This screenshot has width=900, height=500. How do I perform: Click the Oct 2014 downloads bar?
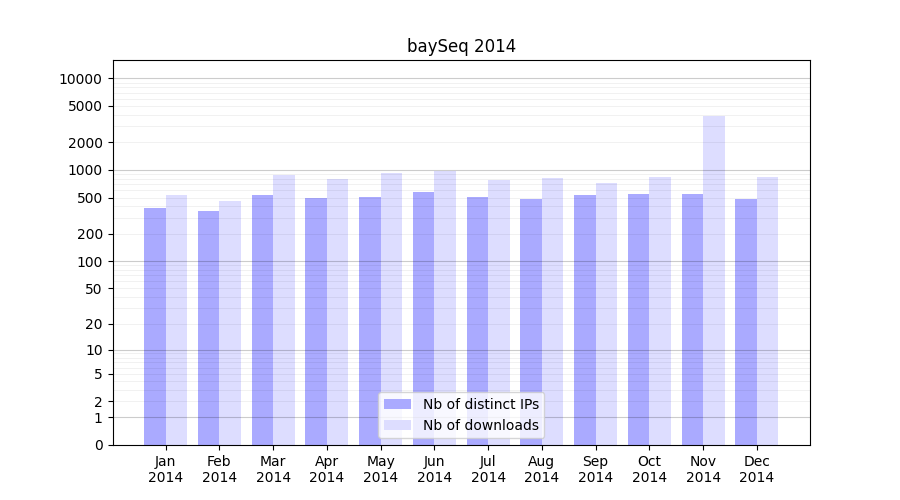(x=660, y=311)
